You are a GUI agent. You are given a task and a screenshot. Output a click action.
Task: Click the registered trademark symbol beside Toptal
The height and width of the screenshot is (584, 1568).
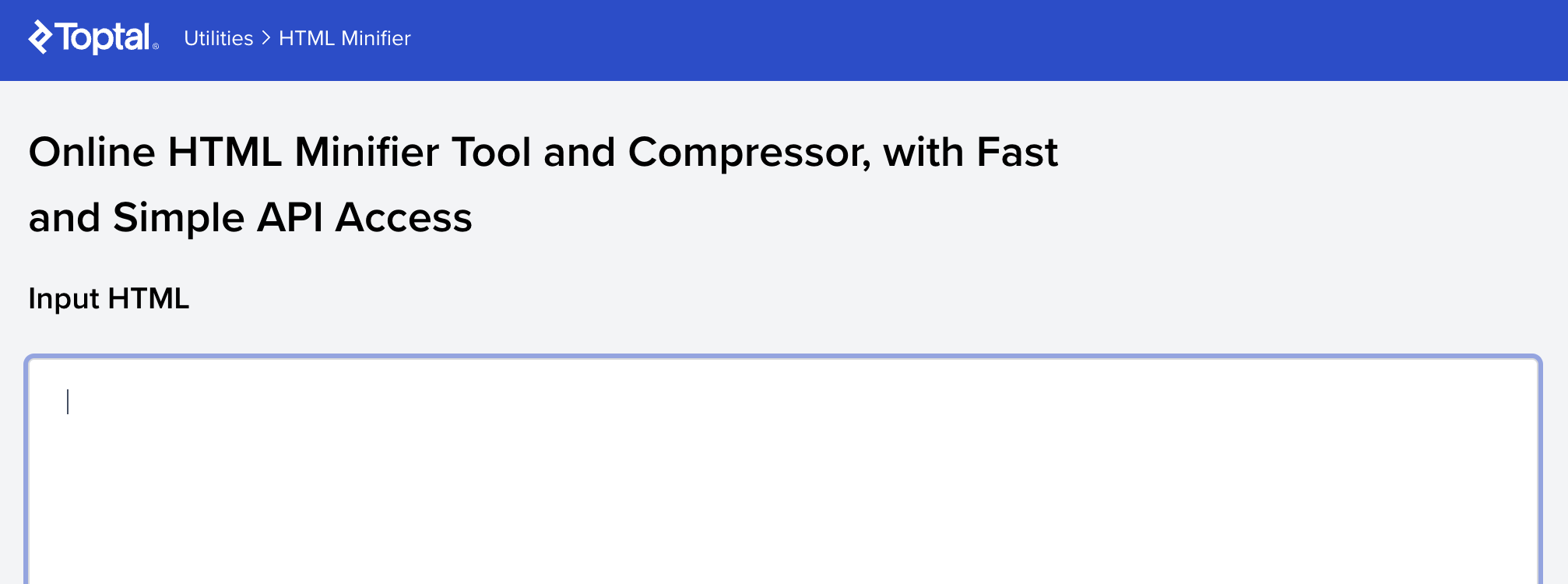point(156,47)
